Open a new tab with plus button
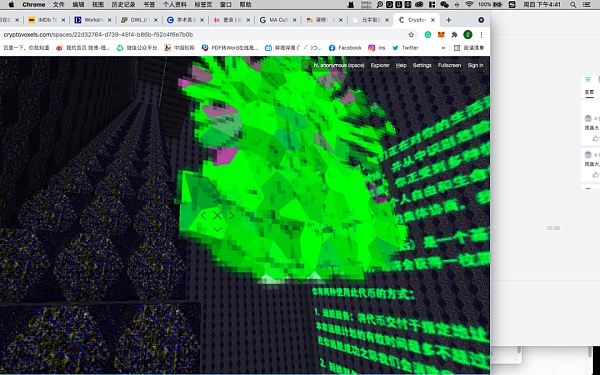The height and width of the screenshot is (375, 600). point(448,20)
